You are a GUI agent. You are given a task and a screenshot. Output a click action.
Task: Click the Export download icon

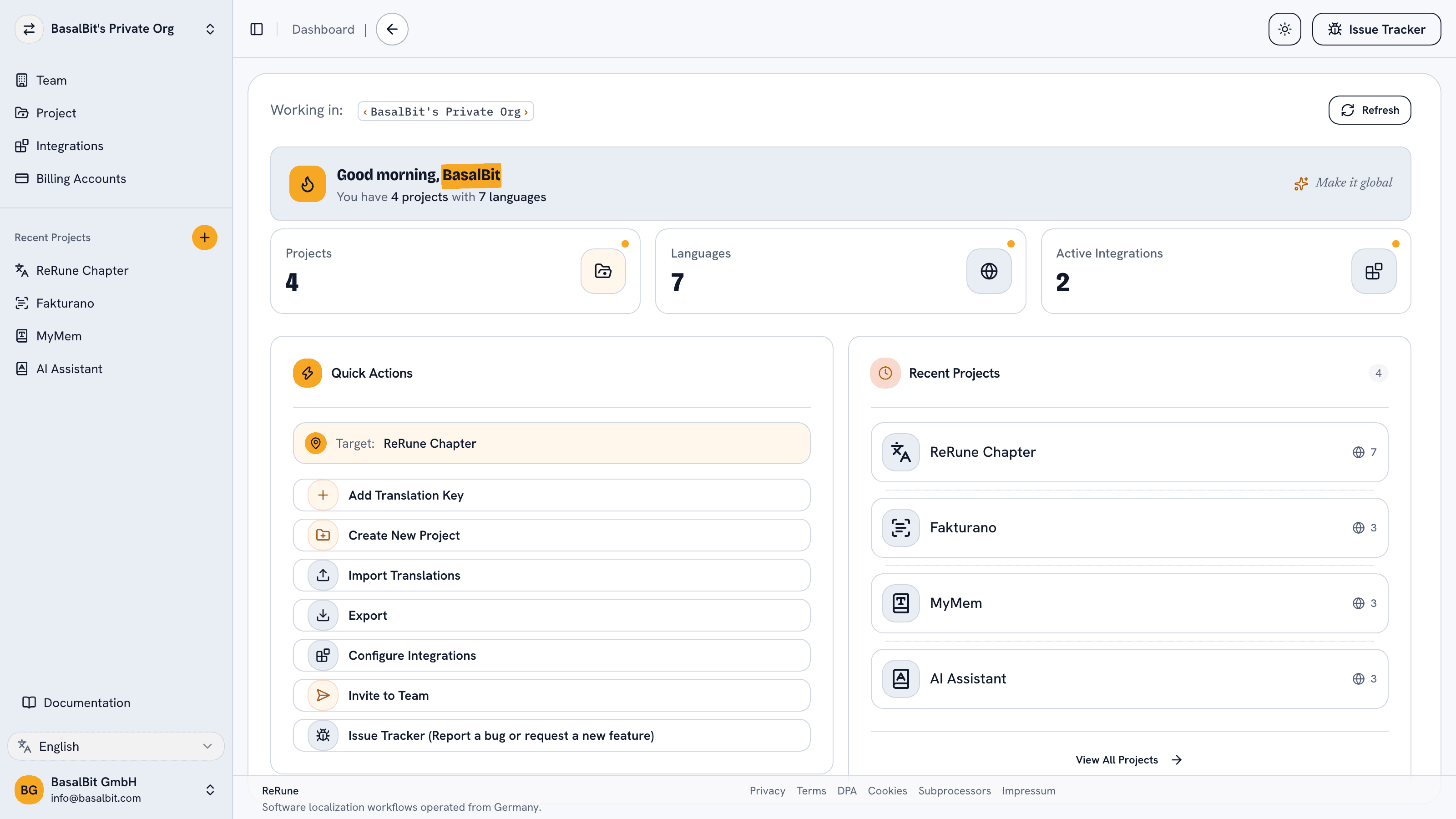(x=323, y=616)
